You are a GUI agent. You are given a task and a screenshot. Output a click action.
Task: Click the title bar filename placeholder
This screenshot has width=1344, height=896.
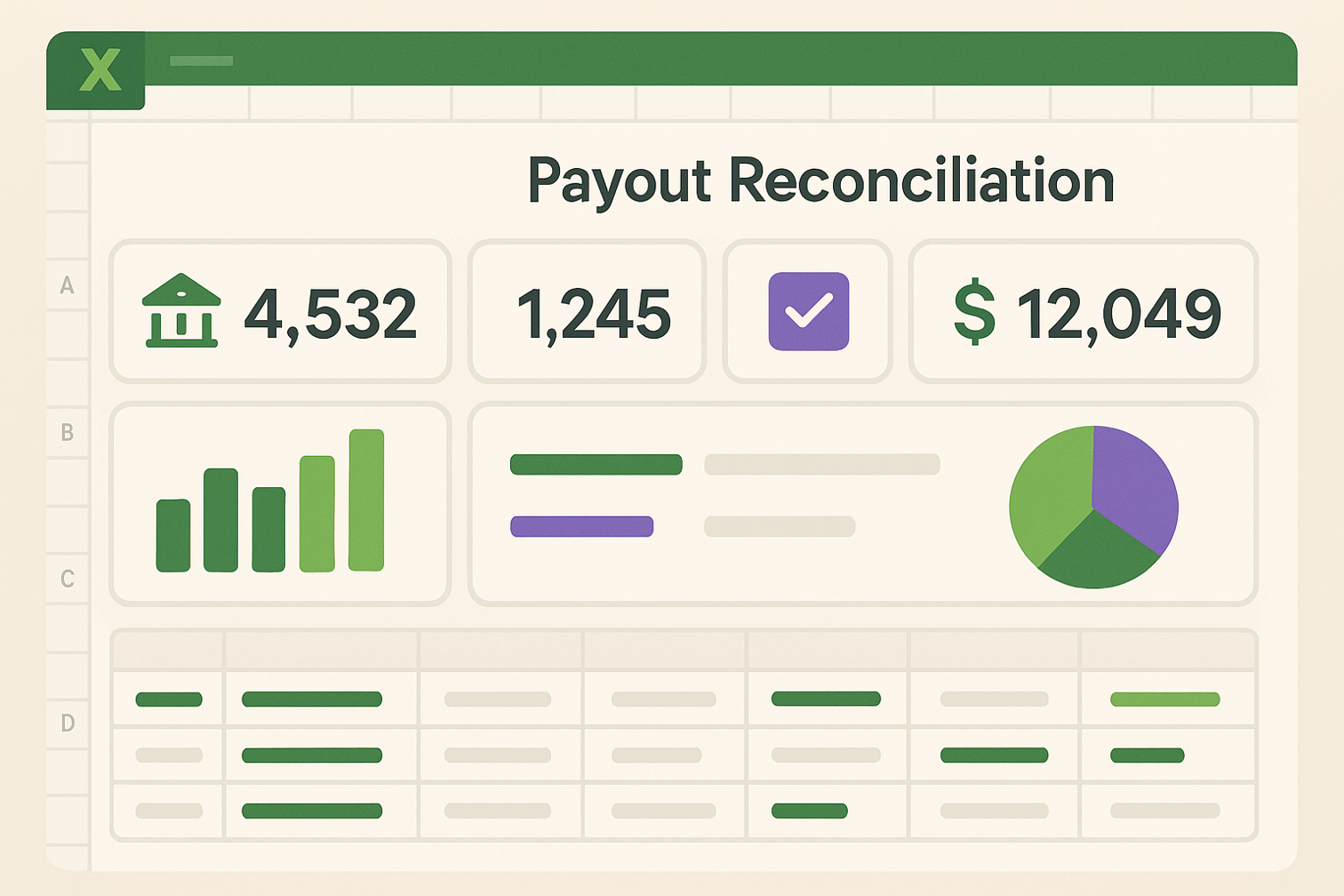click(x=201, y=60)
